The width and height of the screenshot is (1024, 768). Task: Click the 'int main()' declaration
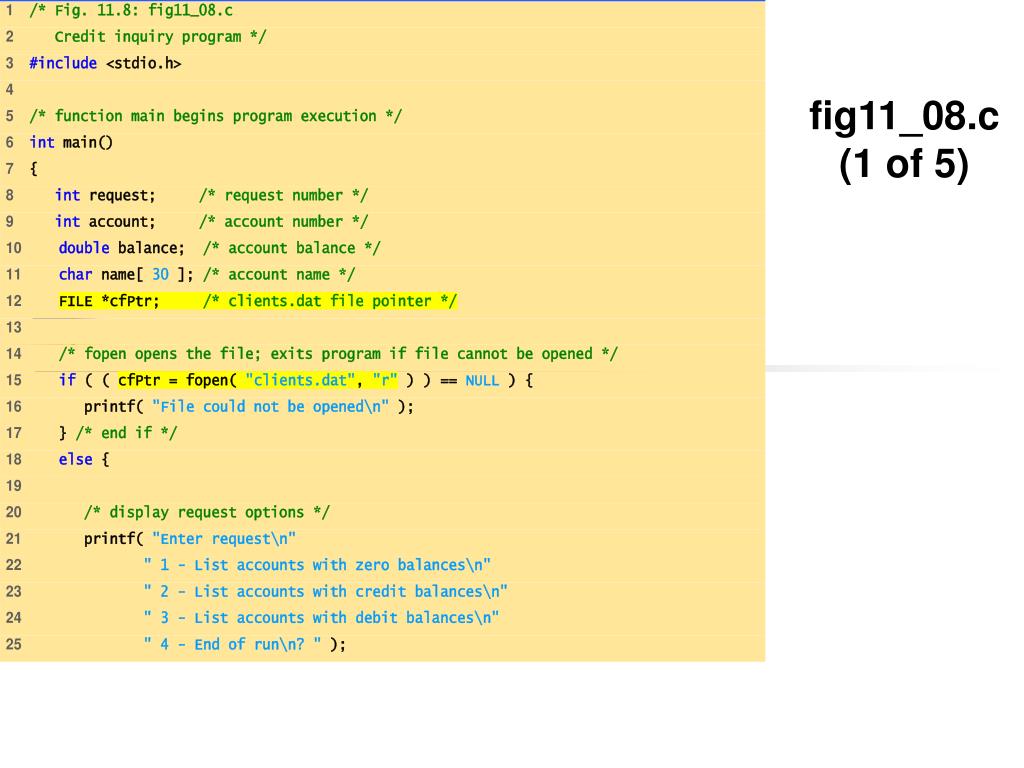71,142
